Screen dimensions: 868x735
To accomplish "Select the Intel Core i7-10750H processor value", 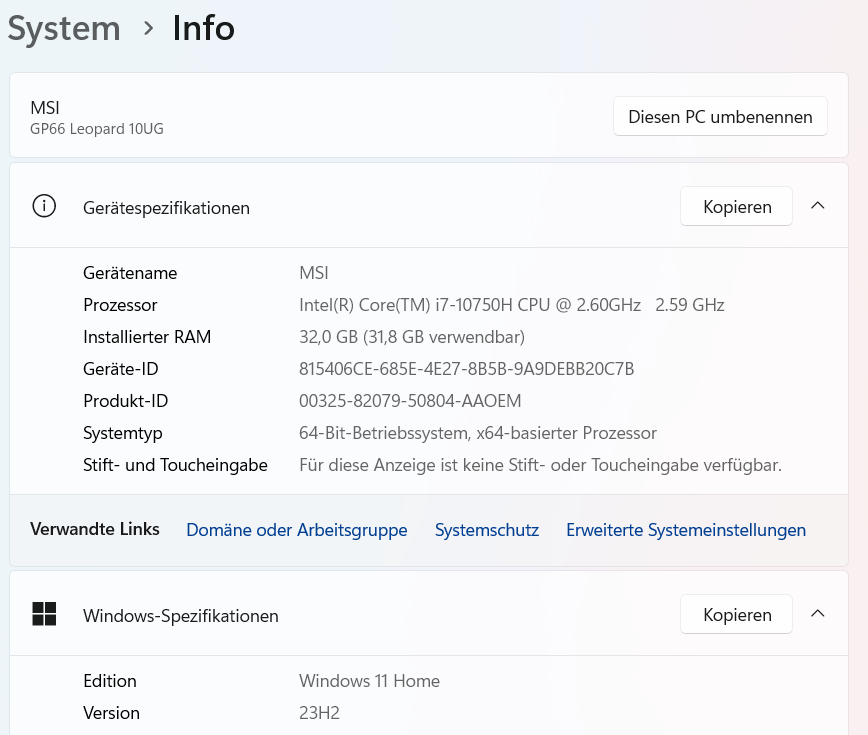I will (512, 305).
